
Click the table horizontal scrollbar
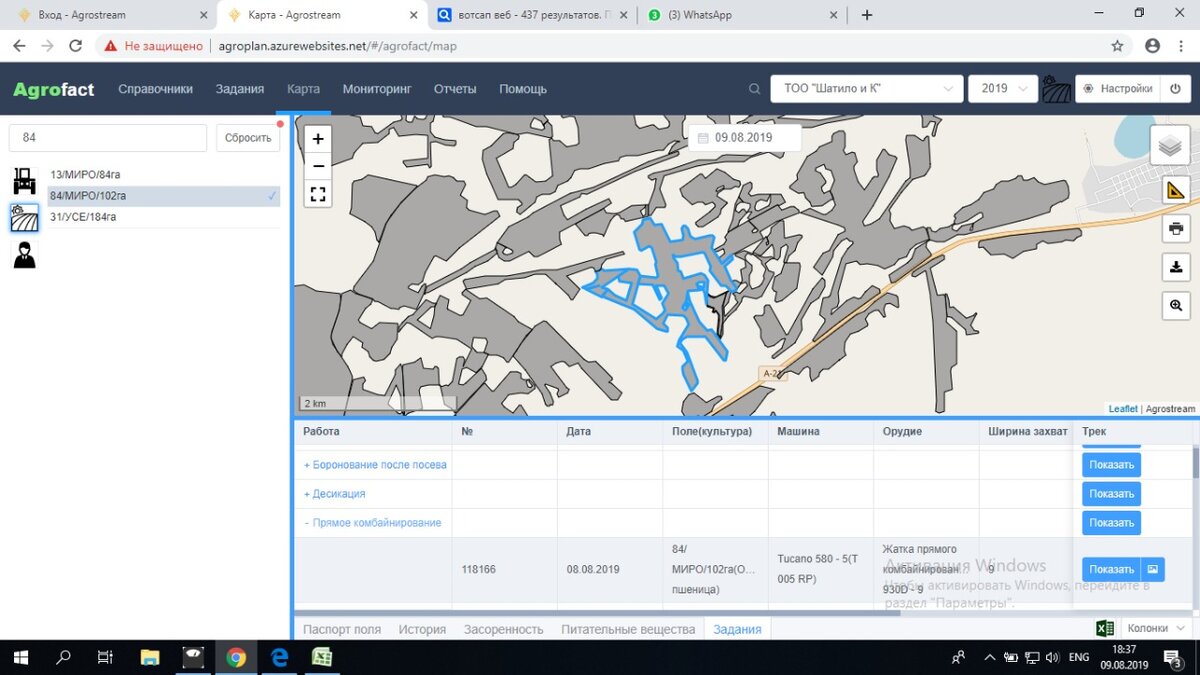tap(598, 613)
